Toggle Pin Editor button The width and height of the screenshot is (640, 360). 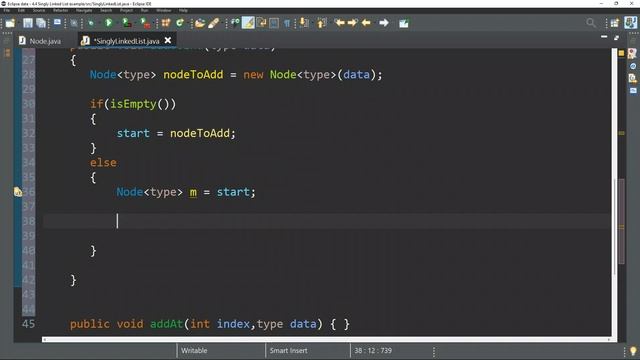404,23
